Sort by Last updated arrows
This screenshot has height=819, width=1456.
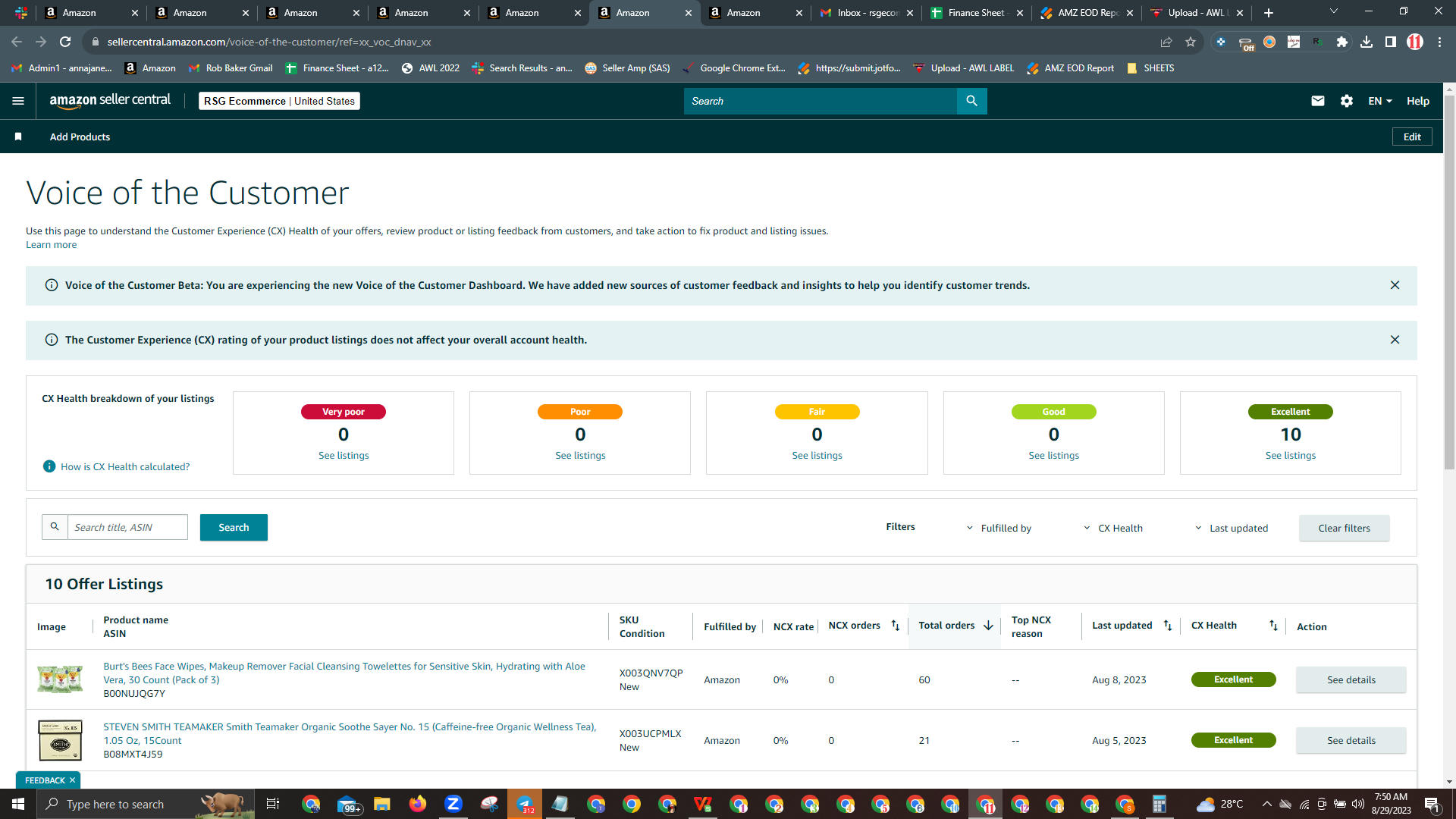pyautogui.click(x=1168, y=626)
